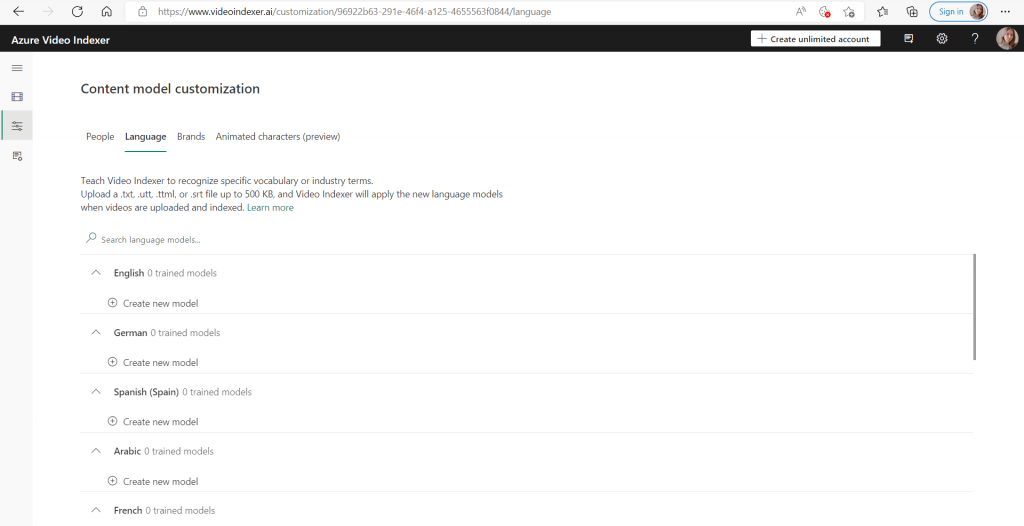Go back with the browser back arrow
Screen dimensions: 1024x526
tap(18, 11)
